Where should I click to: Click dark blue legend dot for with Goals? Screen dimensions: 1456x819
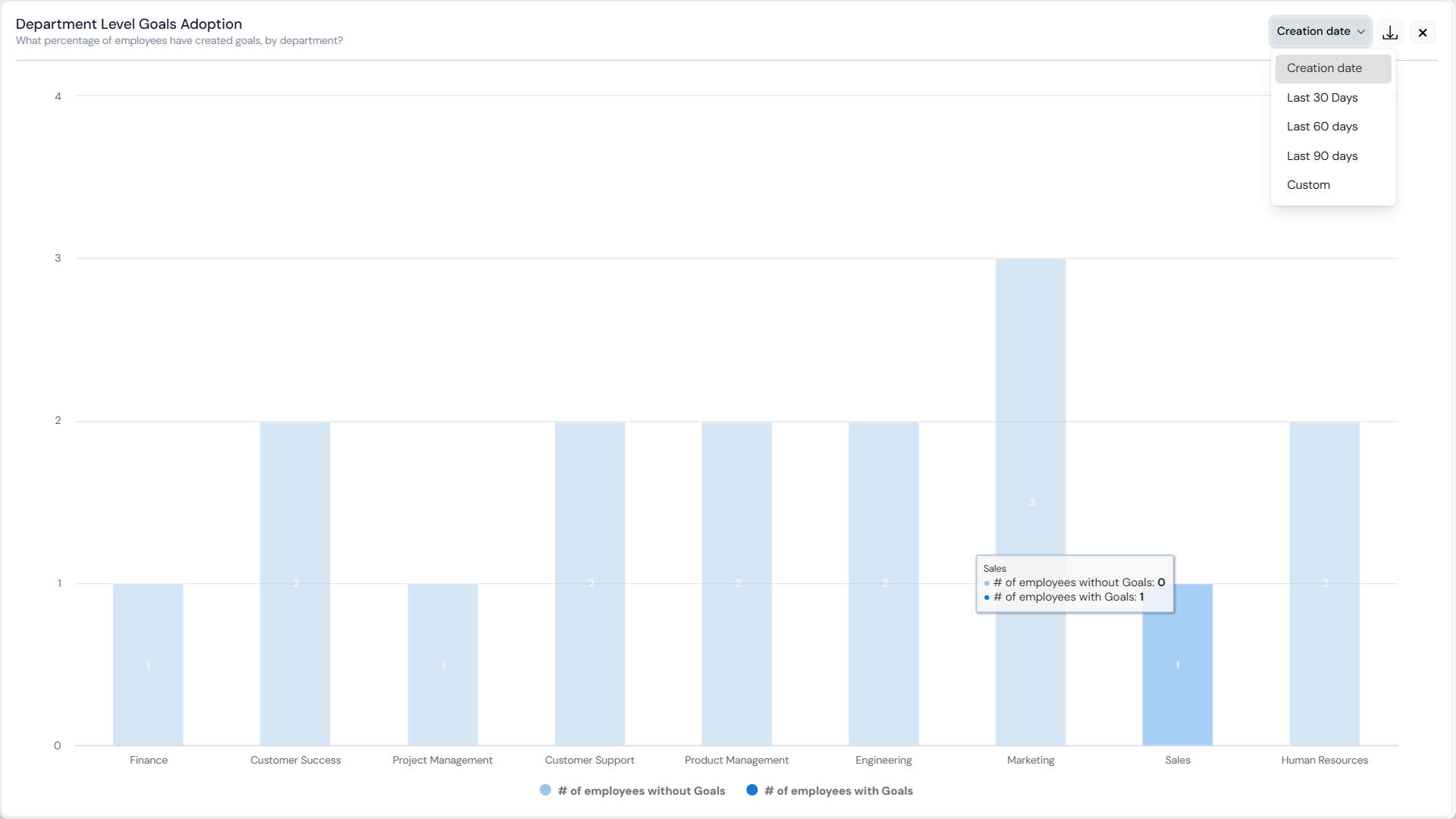click(752, 790)
